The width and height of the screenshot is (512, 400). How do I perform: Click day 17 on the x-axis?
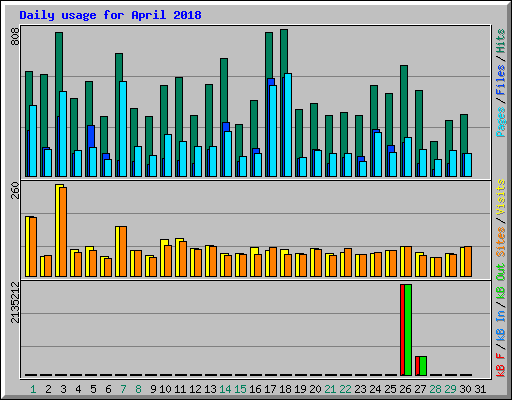(270, 389)
